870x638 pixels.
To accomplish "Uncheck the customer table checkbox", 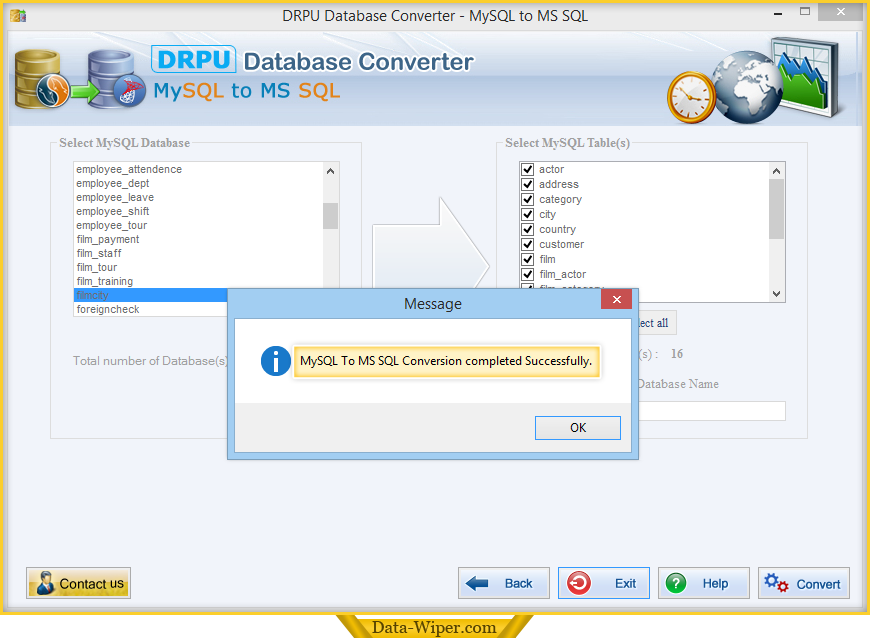I will point(527,245).
